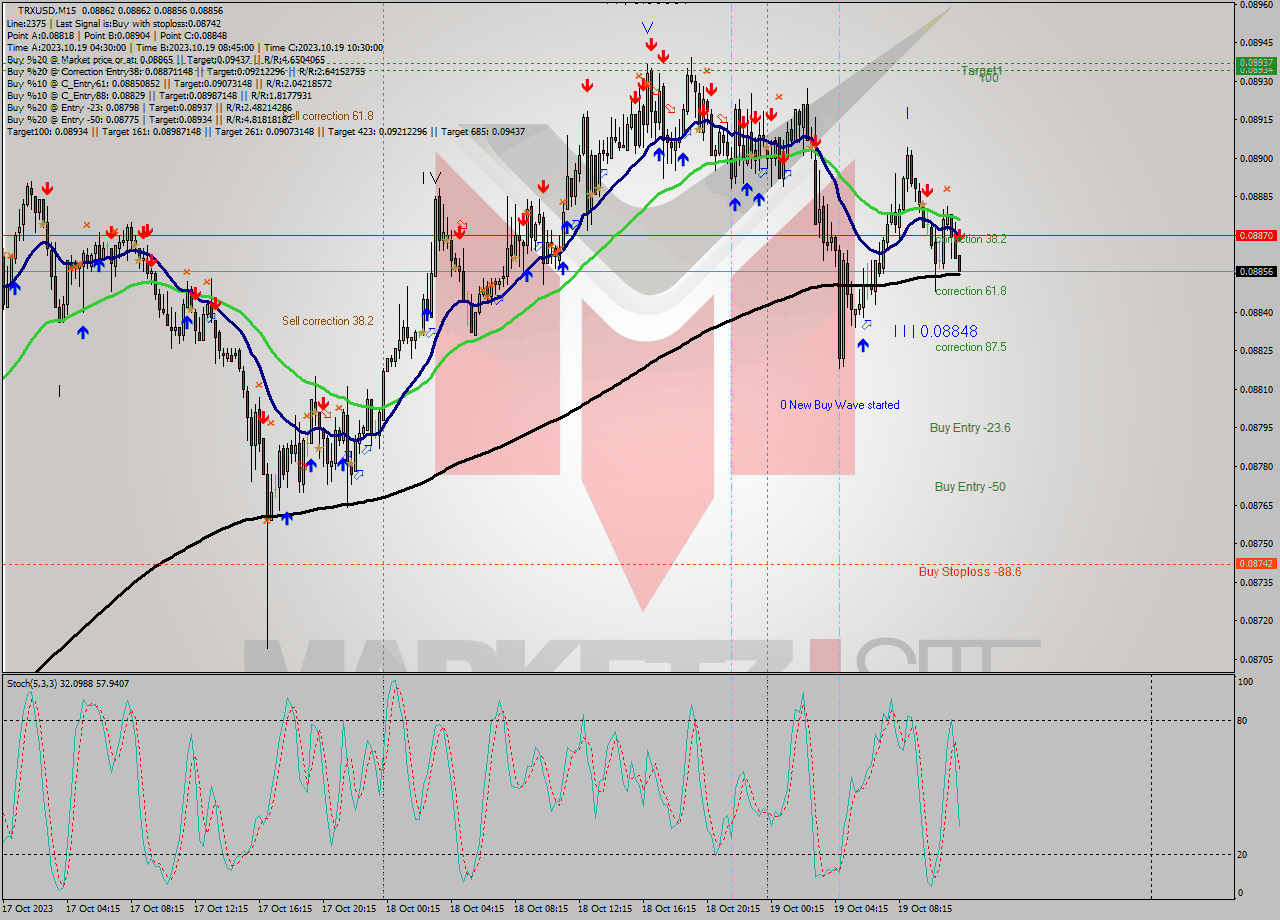This screenshot has height=920, width=1280.
Task: Click the 0.08915 price axis label
Action: click(x=1256, y=120)
